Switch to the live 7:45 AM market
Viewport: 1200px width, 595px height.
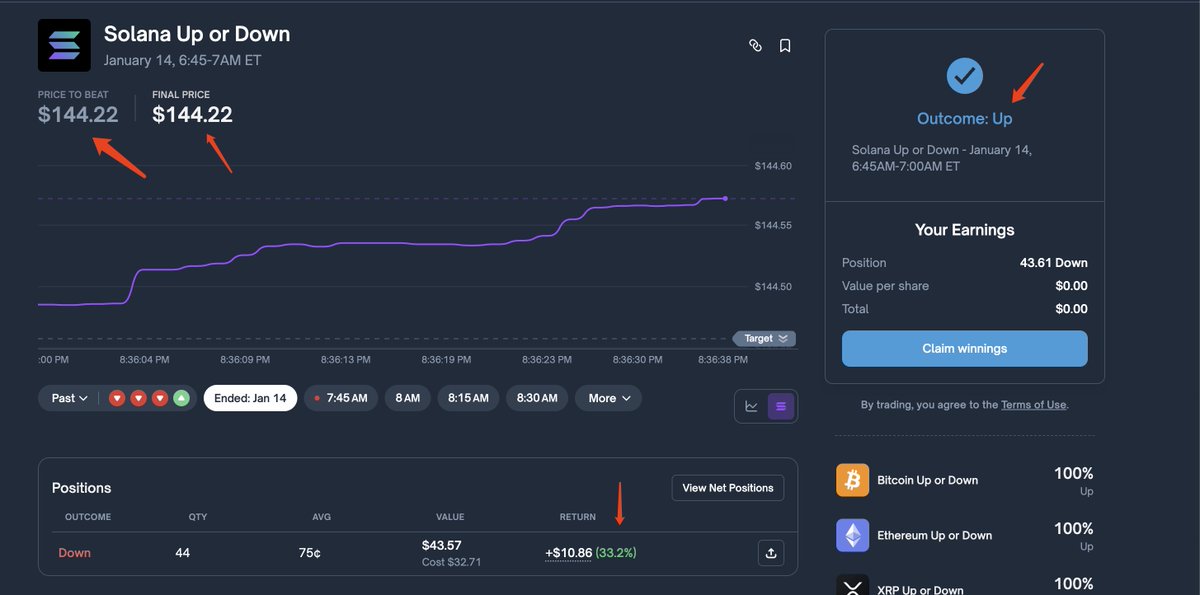pyautogui.click(x=340, y=398)
